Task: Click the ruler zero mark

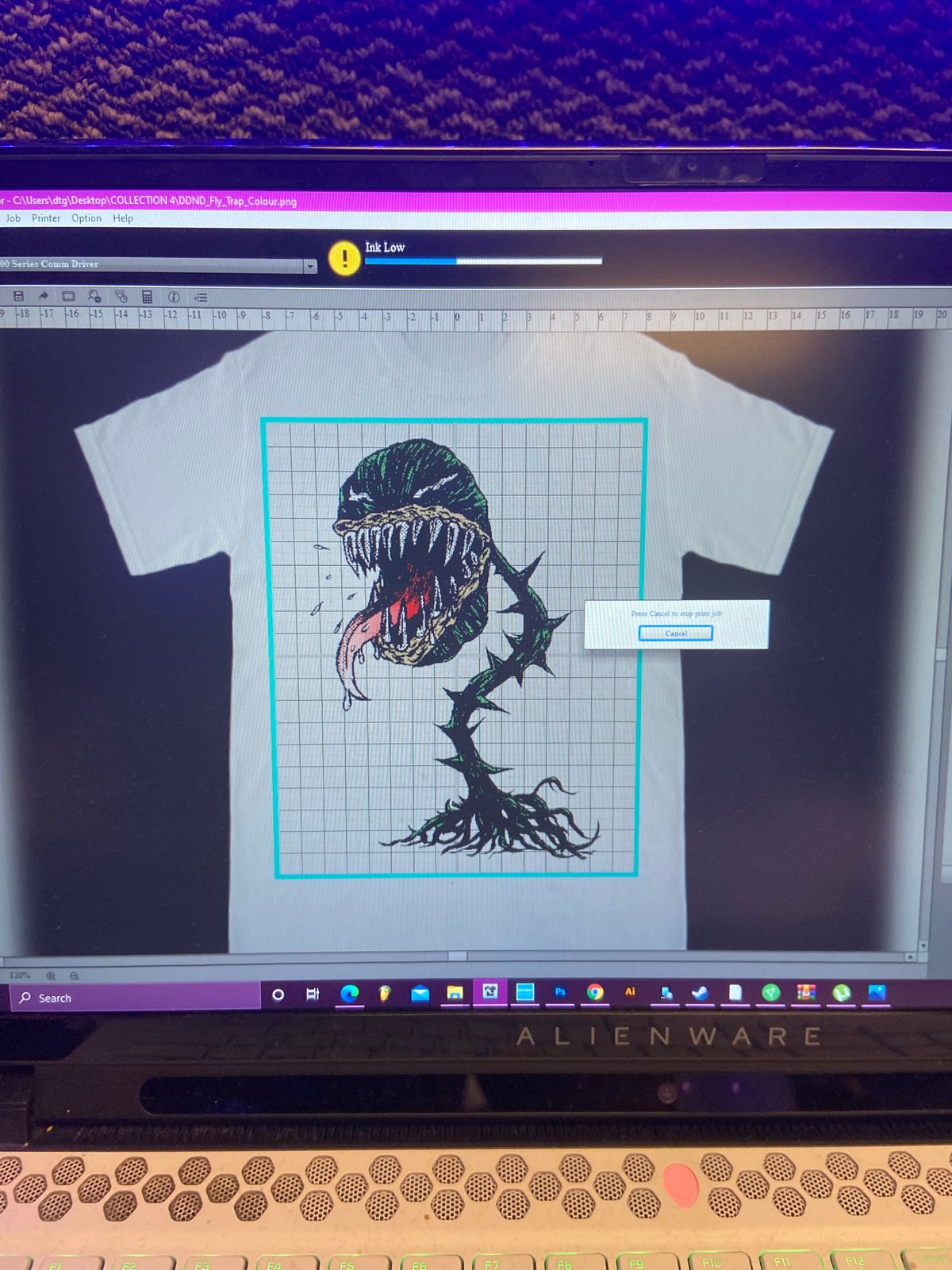Action: point(457,317)
